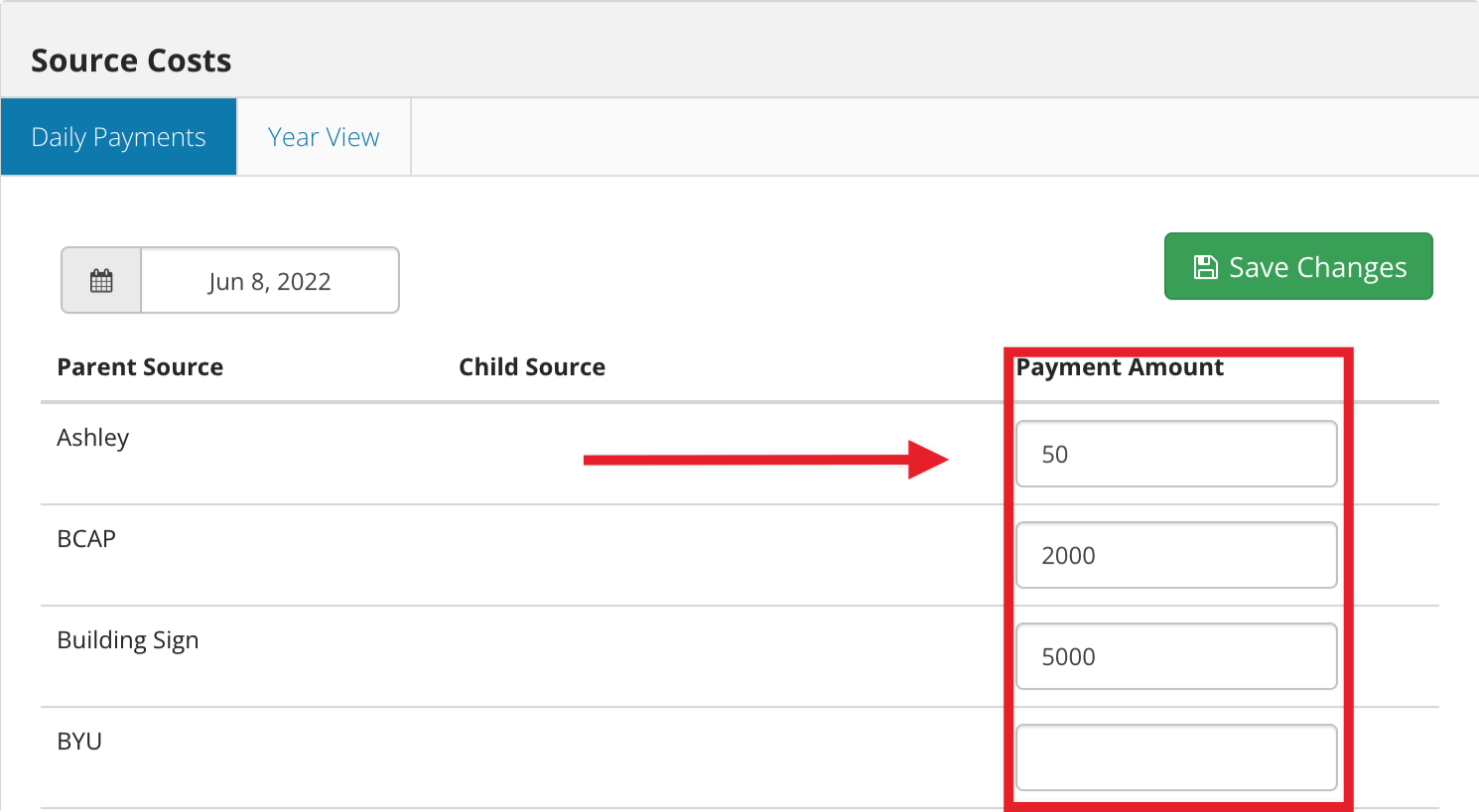Open the calendar icon date picker

tap(101, 281)
